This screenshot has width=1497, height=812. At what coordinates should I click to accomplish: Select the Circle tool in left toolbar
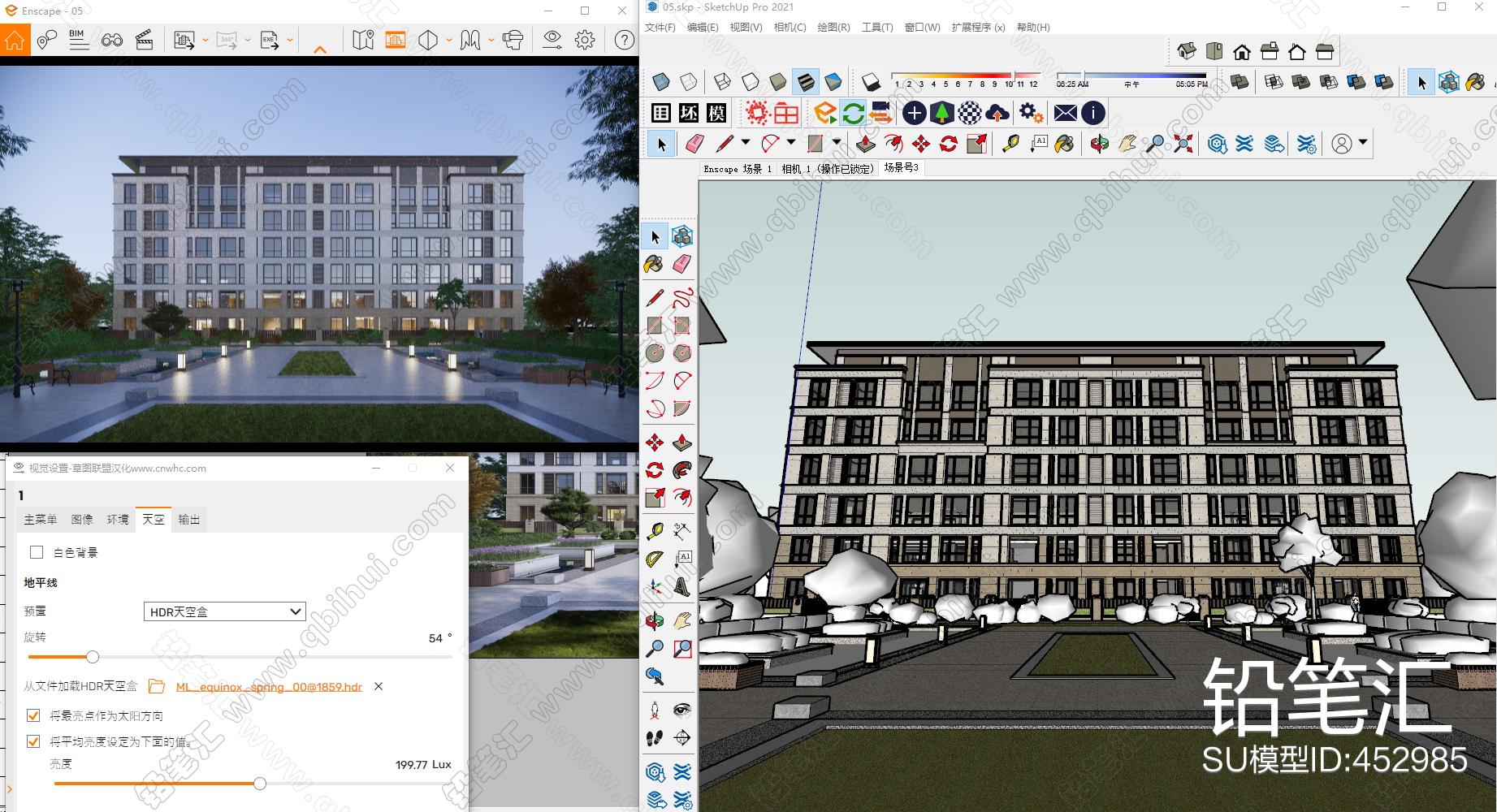click(x=655, y=352)
